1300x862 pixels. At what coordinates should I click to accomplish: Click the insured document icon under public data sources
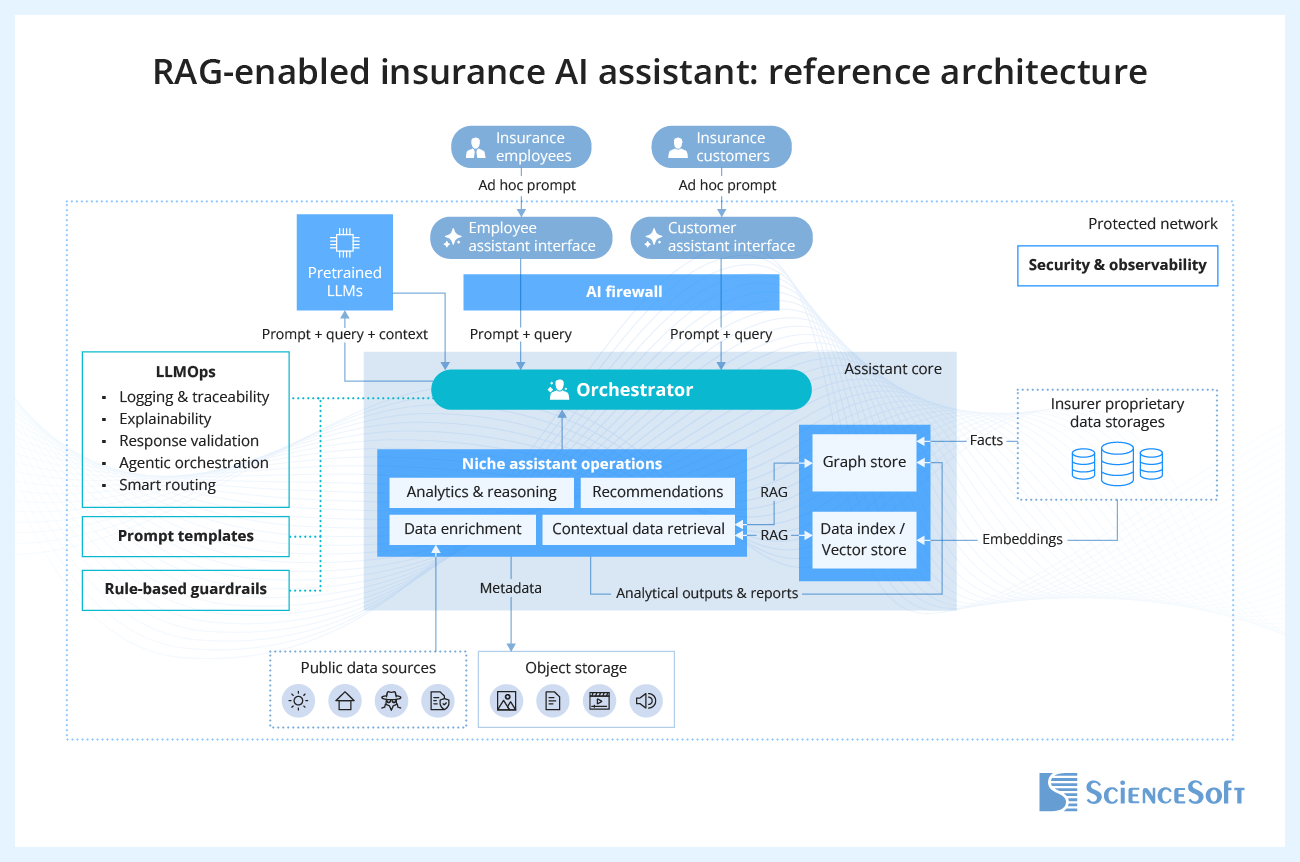coord(437,701)
